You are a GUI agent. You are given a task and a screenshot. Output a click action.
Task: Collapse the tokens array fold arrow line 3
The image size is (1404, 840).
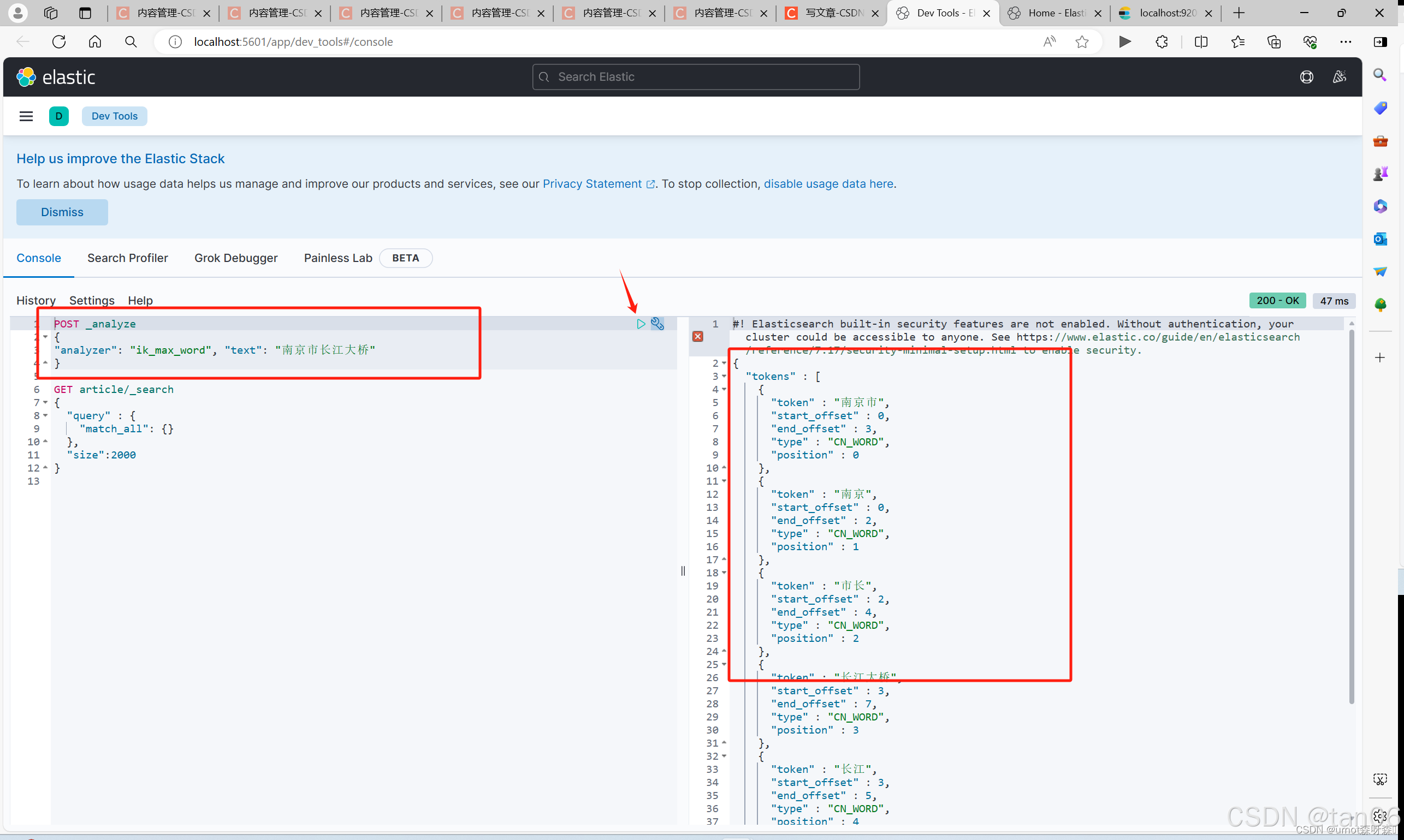724,377
